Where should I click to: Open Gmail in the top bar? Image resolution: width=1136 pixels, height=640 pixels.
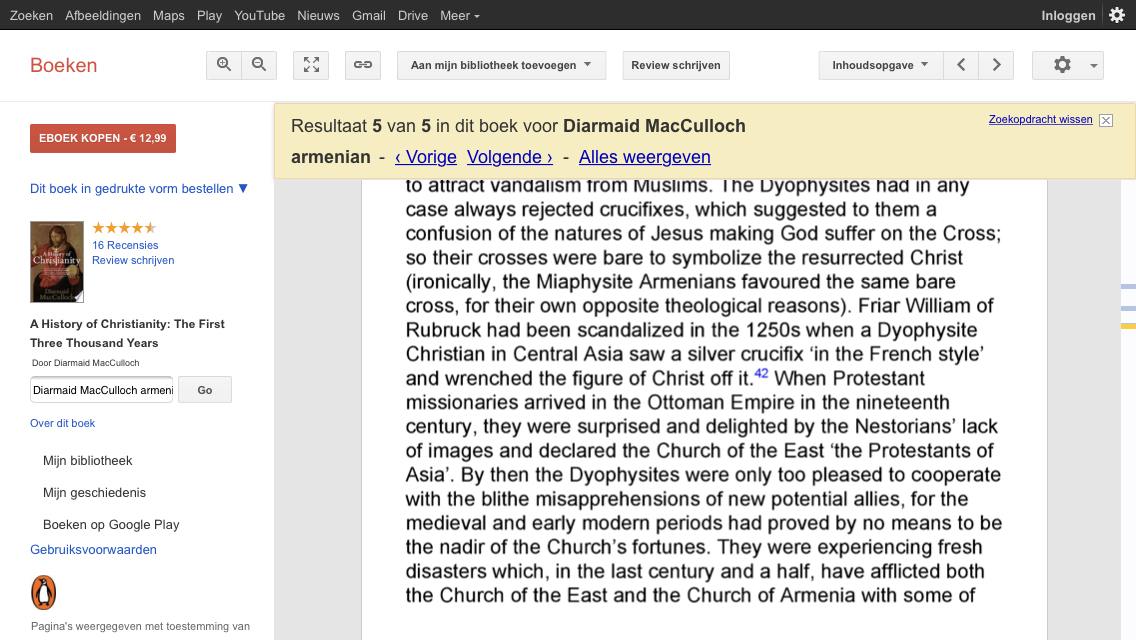pyautogui.click(x=369, y=15)
